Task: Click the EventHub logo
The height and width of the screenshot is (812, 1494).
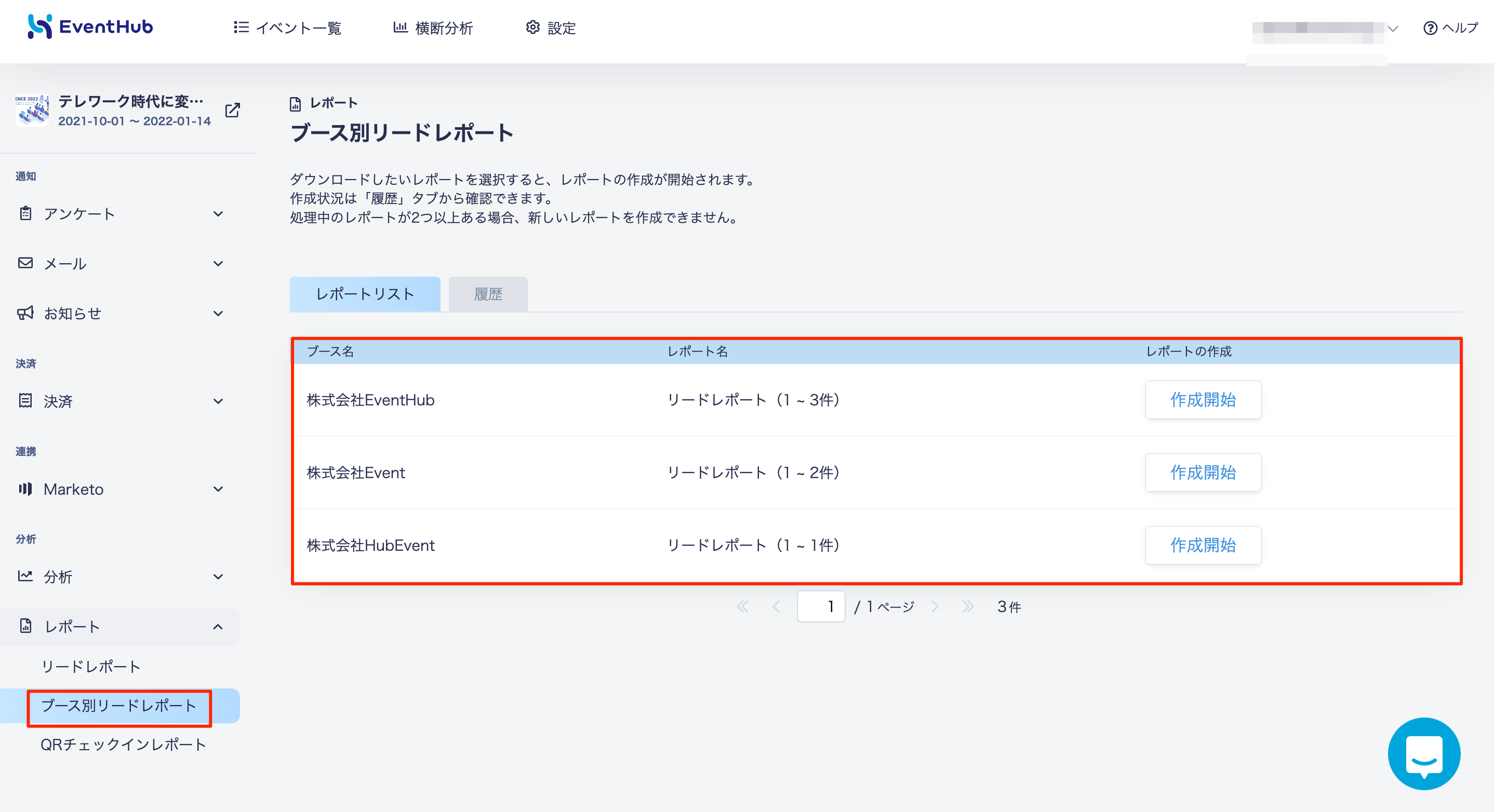Action: pos(90,26)
